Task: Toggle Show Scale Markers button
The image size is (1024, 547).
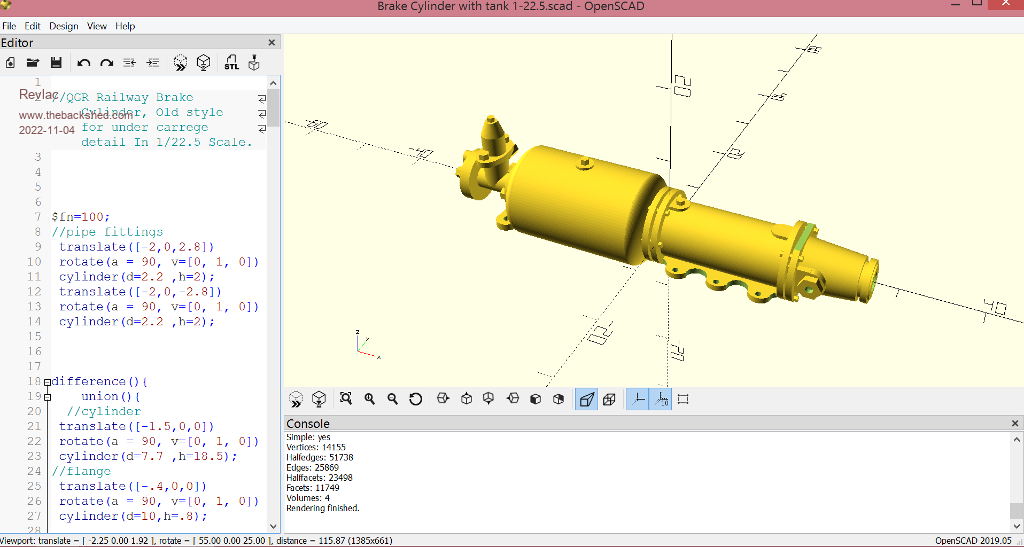Action: [x=661, y=399]
